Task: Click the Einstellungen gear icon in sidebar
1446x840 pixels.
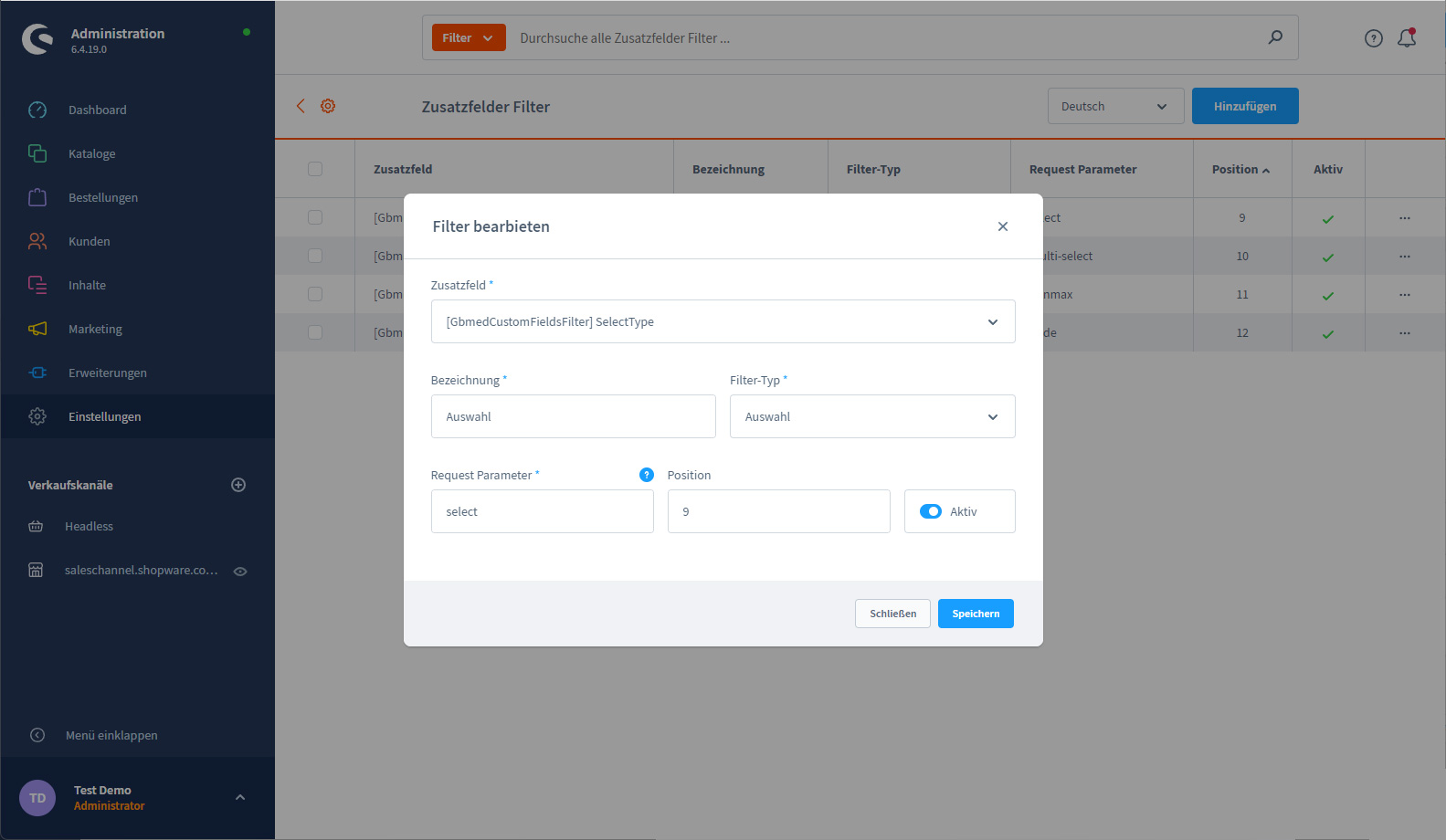Action: (x=37, y=416)
